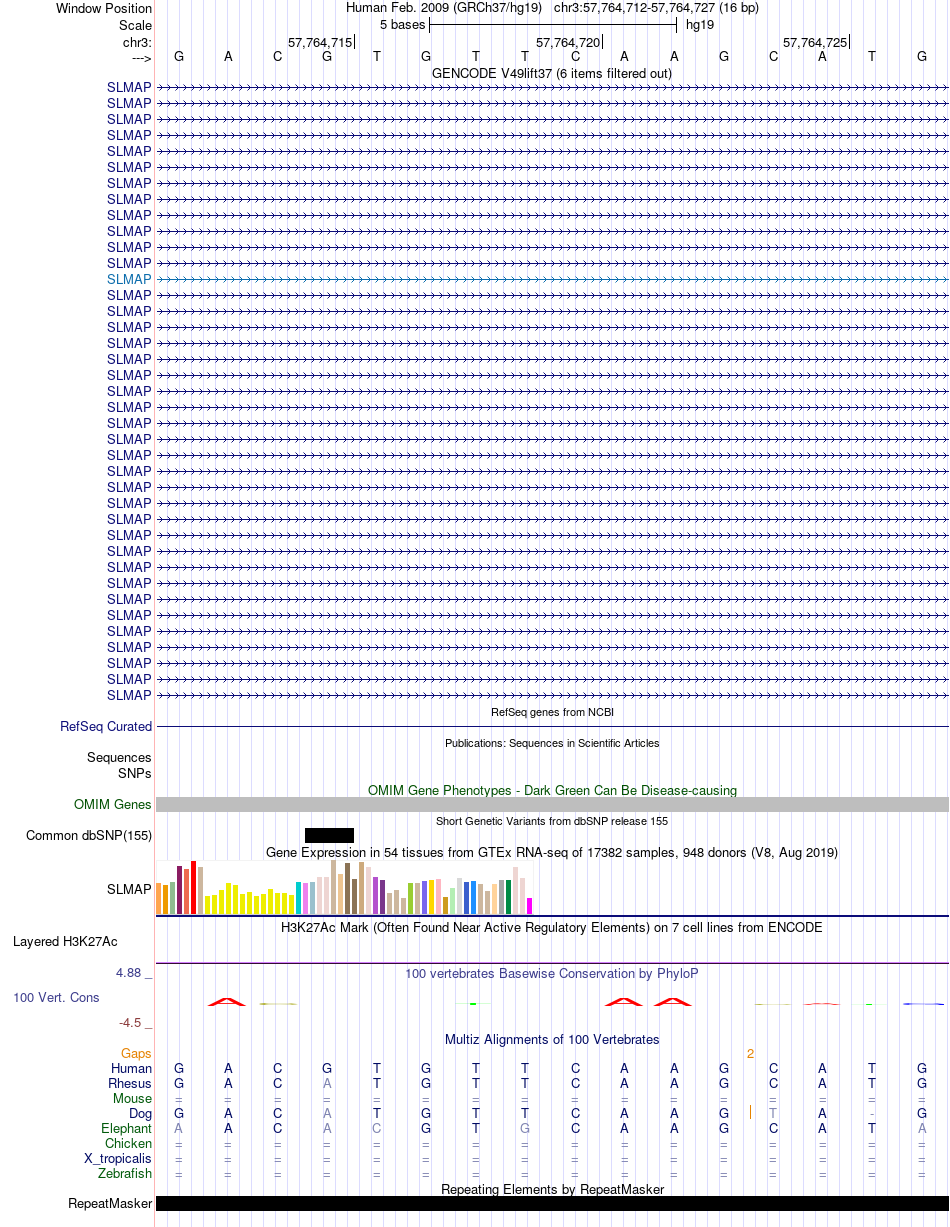This screenshot has height=1227, width=950.
Task: Click the 5 bases scale bar text
Action: click(x=402, y=25)
